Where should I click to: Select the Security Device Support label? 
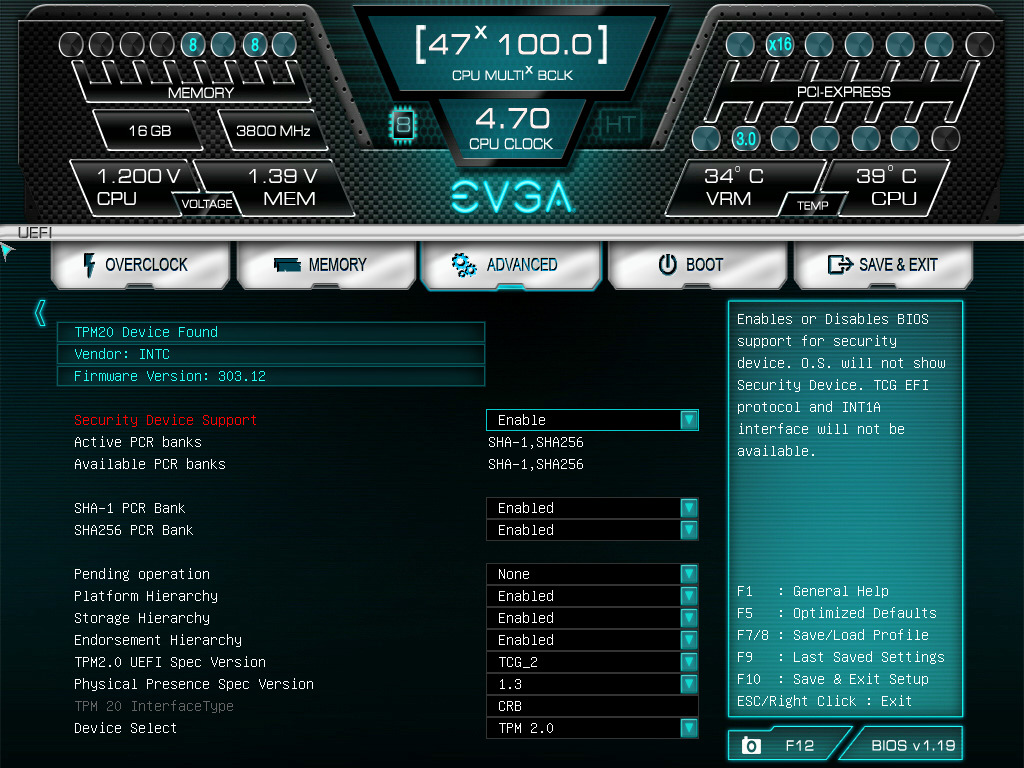pyautogui.click(x=165, y=420)
